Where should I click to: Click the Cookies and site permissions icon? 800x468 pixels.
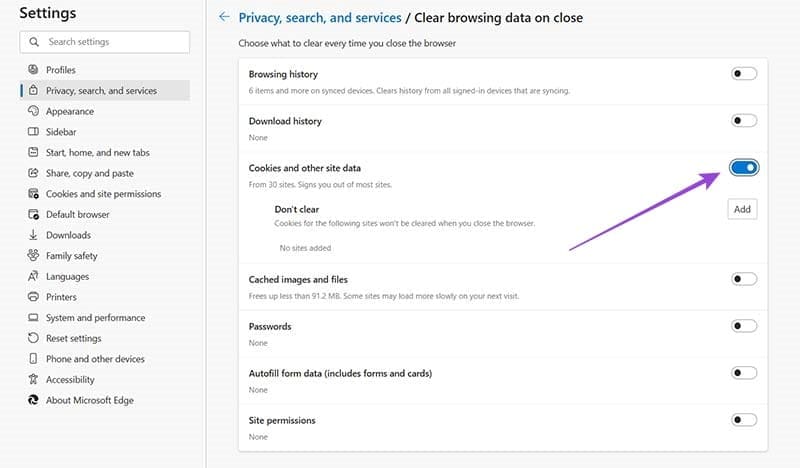coord(33,193)
